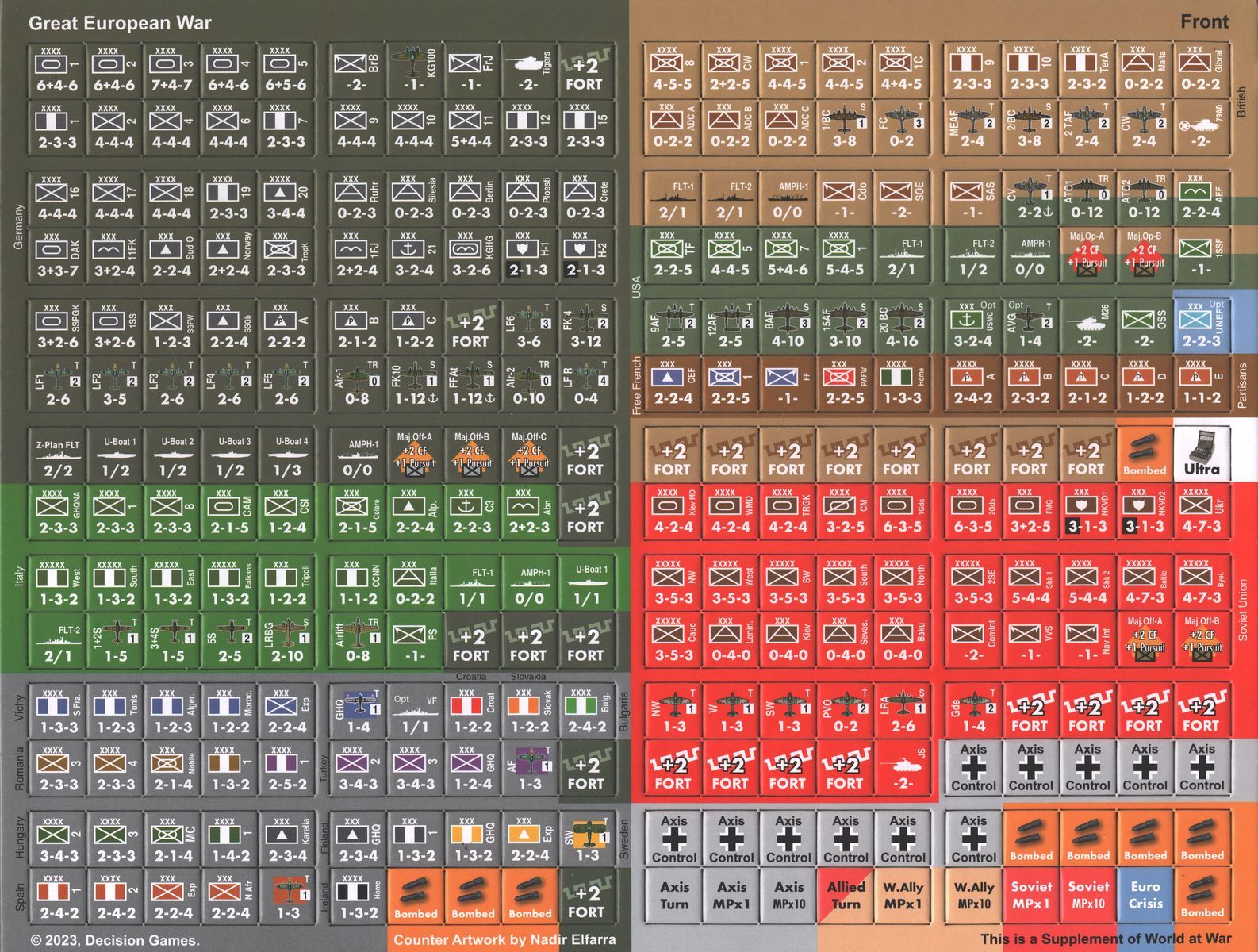
Task: Click the Soviet MPx1 marker
Action: [1030, 895]
